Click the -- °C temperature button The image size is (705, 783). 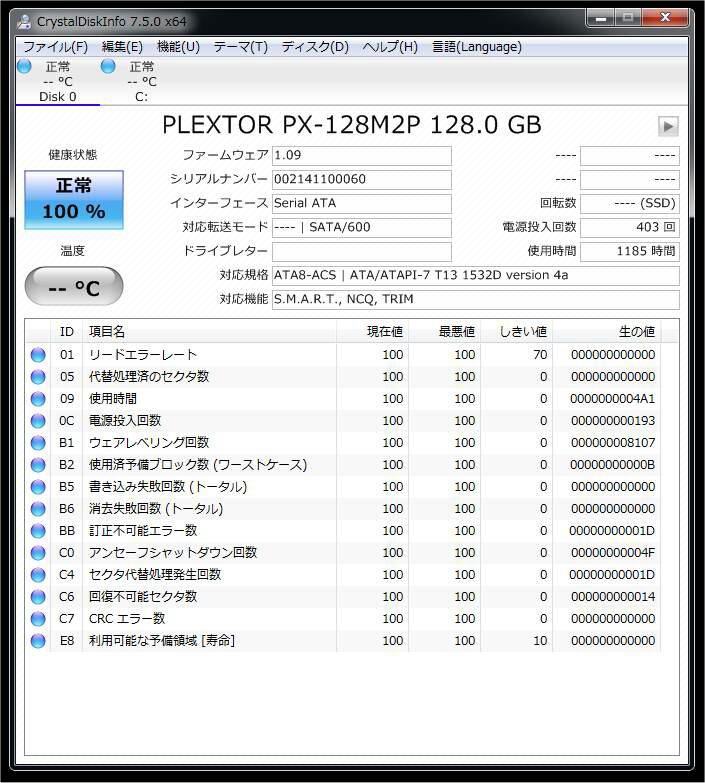click(x=74, y=286)
